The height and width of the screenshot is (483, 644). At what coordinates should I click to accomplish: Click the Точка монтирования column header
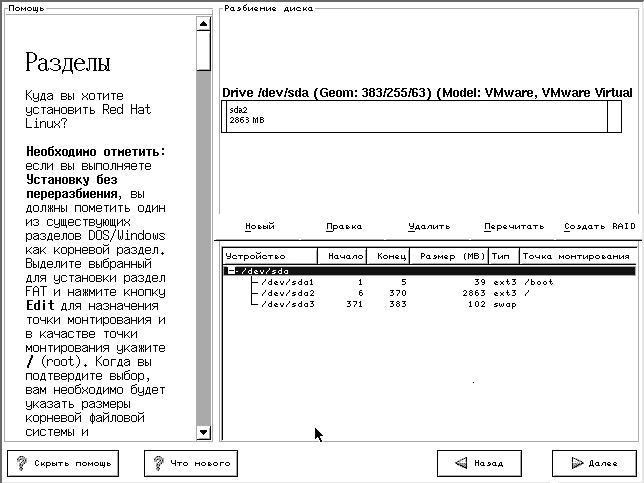[576, 256]
